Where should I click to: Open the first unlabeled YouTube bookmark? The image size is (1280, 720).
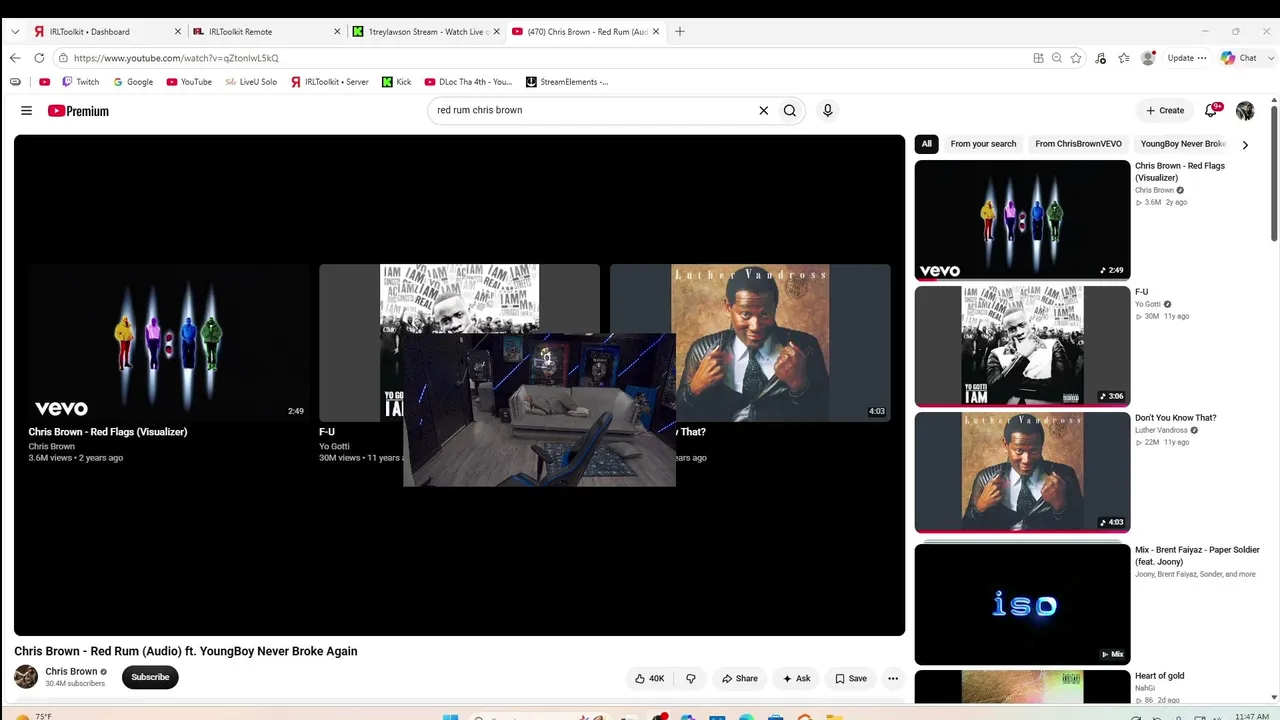pyautogui.click(x=44, y=82)
